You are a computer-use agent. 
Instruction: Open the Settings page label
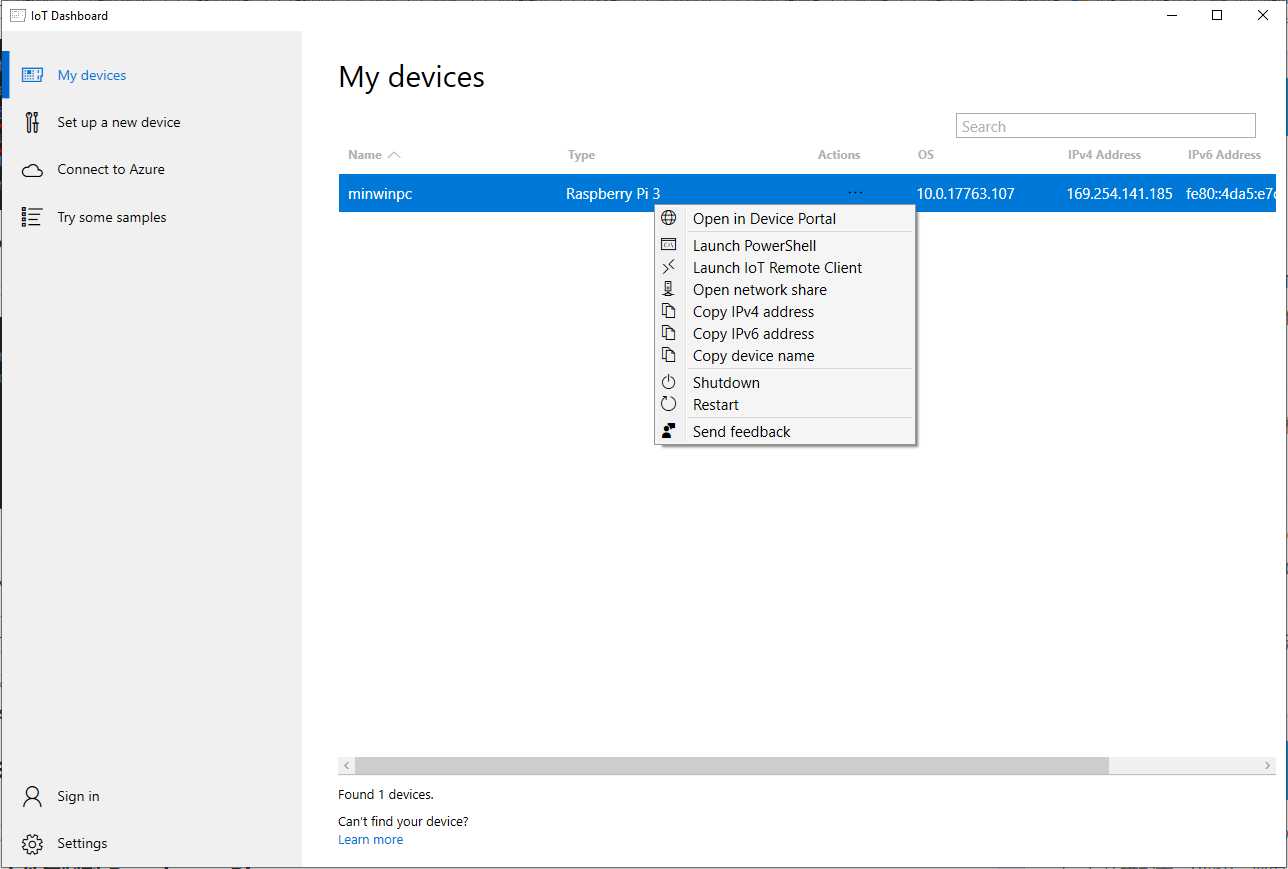click(x=82, y=843)
